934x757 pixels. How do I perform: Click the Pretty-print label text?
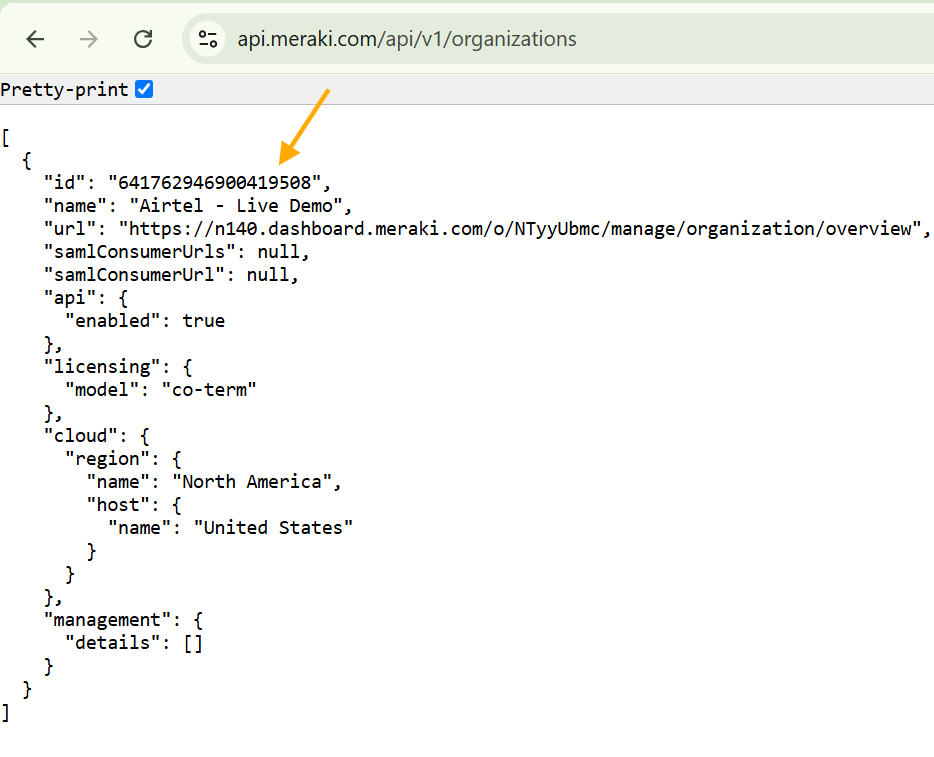64,90
